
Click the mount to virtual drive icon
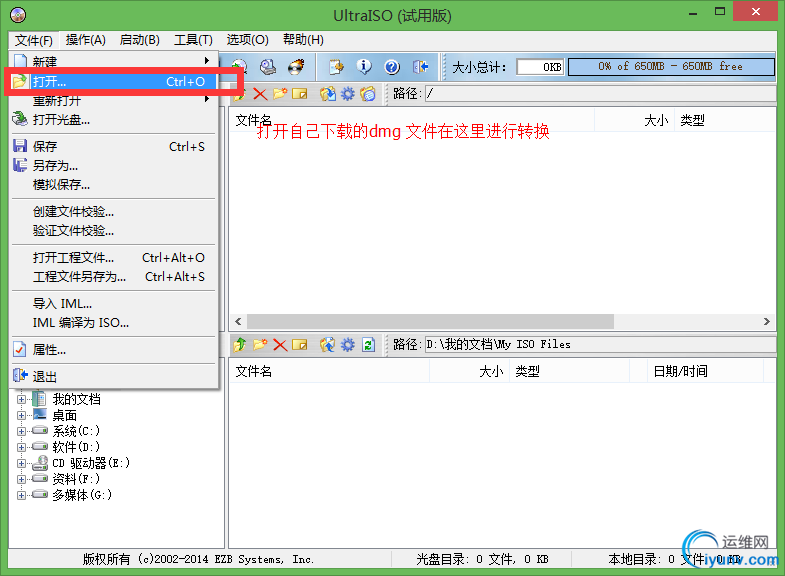268,67
